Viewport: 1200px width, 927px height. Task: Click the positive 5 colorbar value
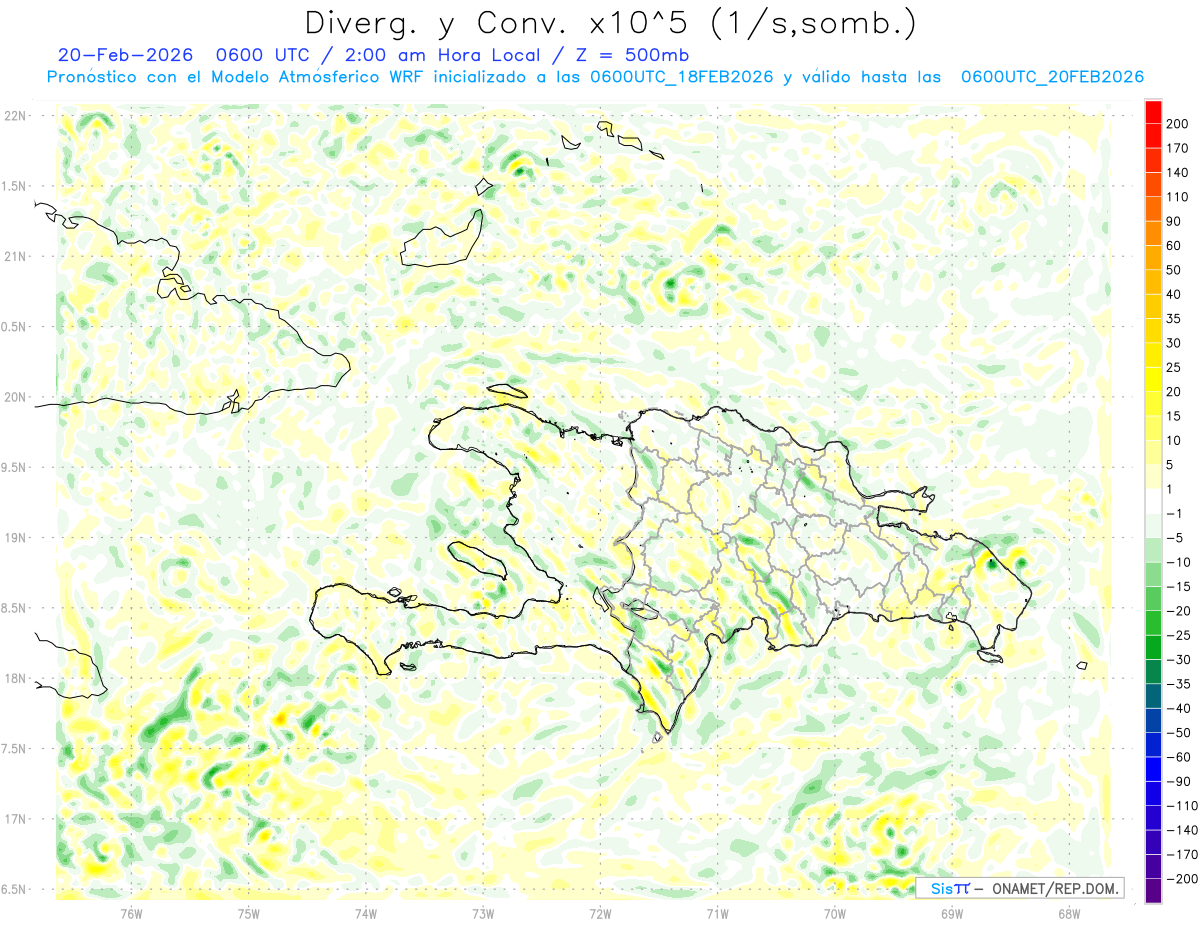1171,465
